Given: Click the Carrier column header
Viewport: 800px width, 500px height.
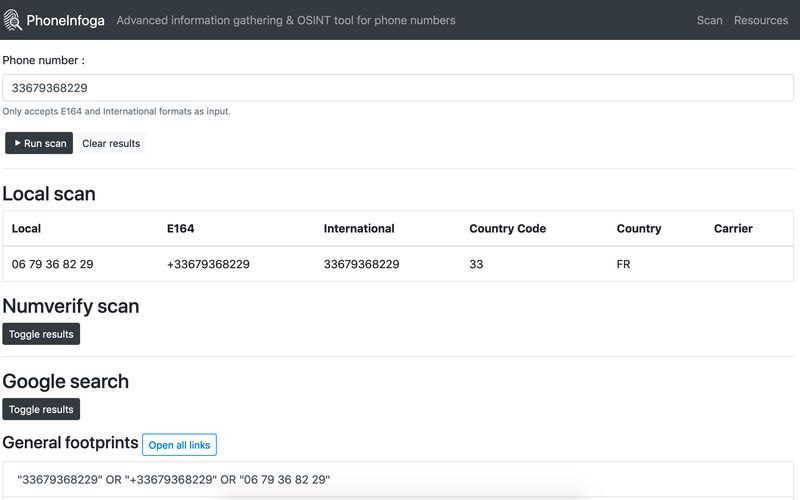Looking at the screenshot, I should point(733,229).
